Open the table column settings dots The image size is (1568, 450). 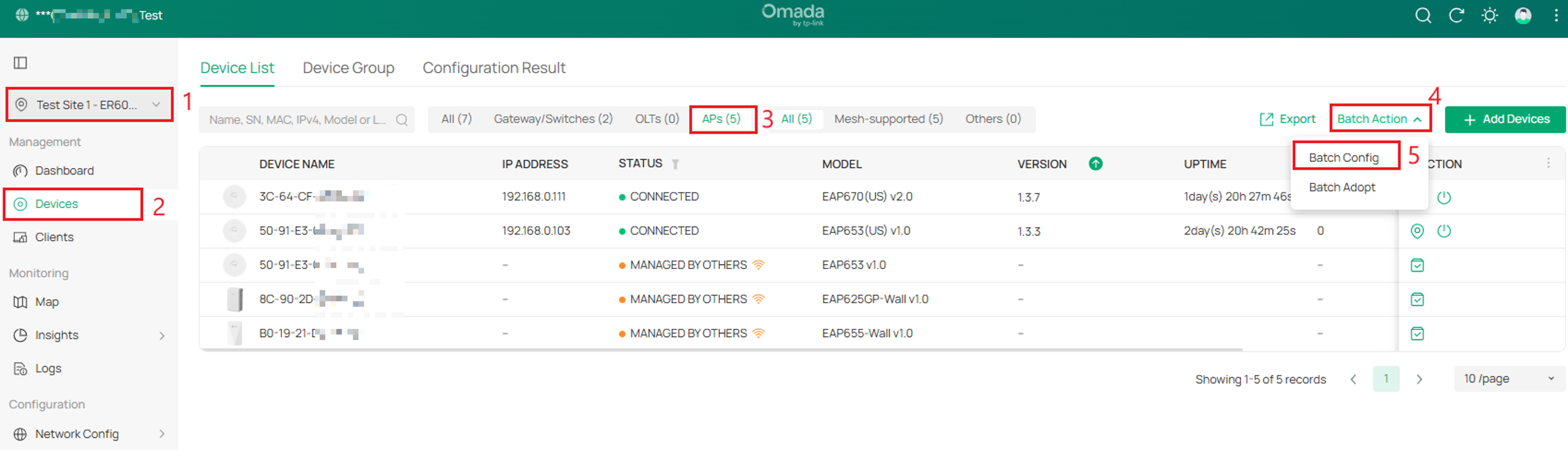(x=1548, y=163)
